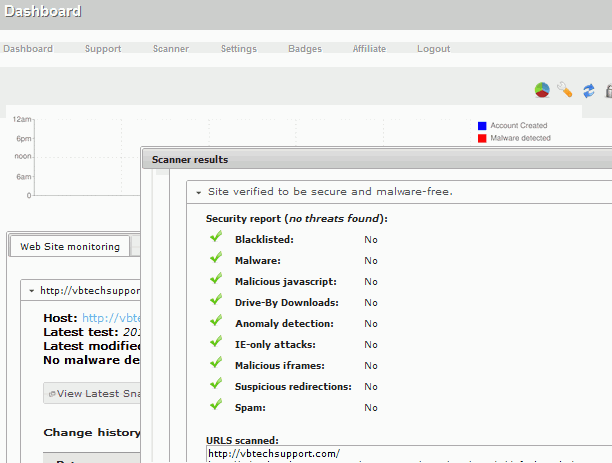This screenshot has width=612, height=463.
Task: Collapse the vbtechsupport site monitoring entry
Action: [32, 291]
